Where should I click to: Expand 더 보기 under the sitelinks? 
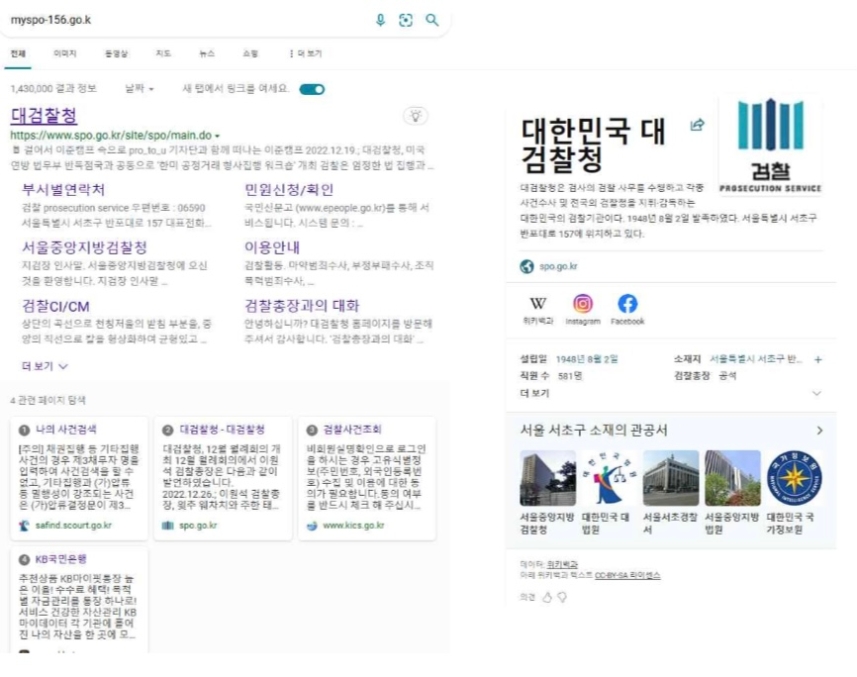45,366
